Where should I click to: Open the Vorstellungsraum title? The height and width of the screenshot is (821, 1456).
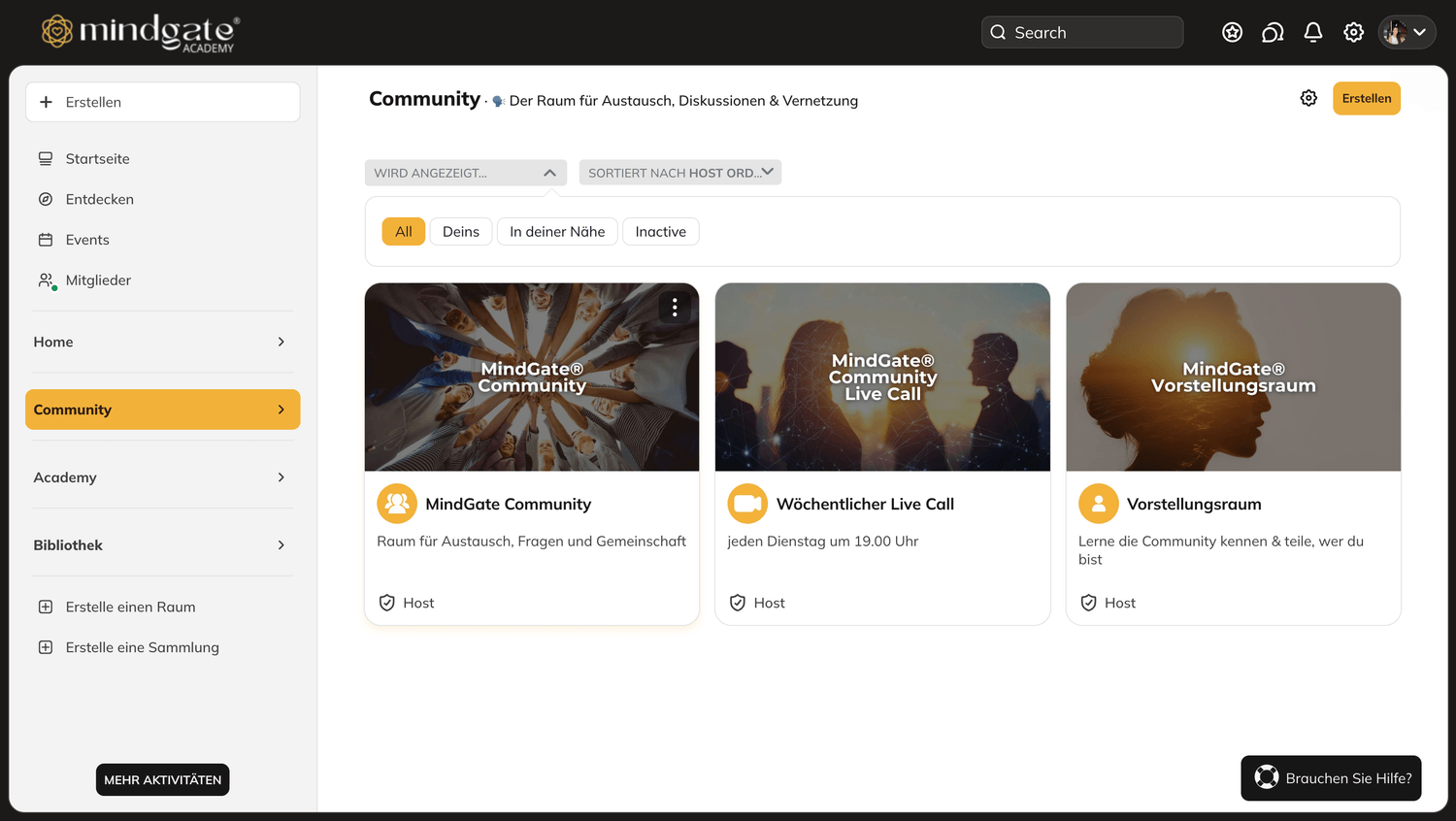pyautogui.click(x=1194, y=505)
